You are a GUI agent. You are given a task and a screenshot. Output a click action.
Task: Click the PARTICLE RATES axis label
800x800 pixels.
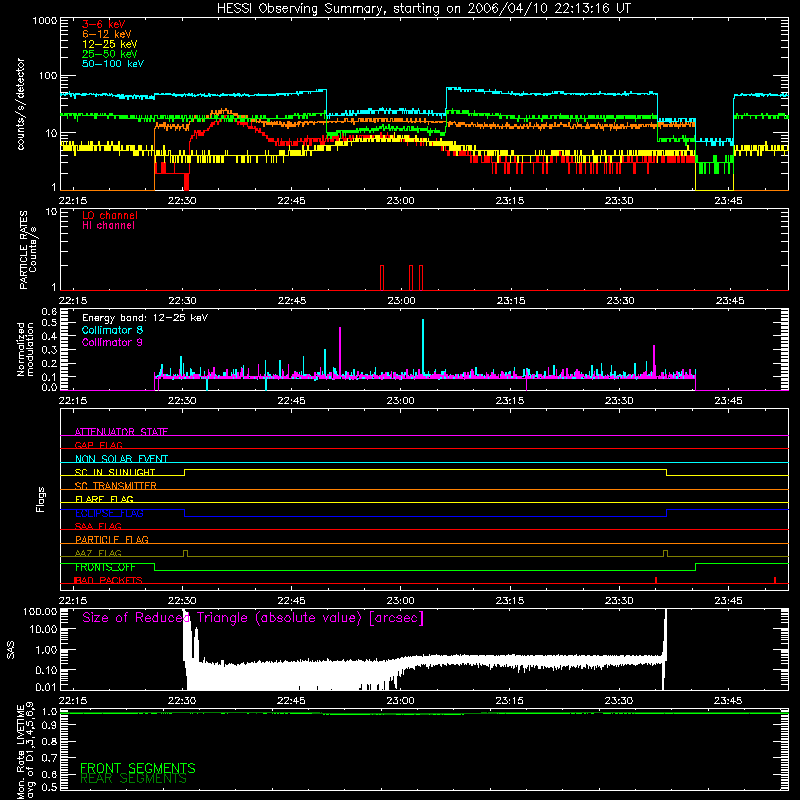tap(28, 250)
